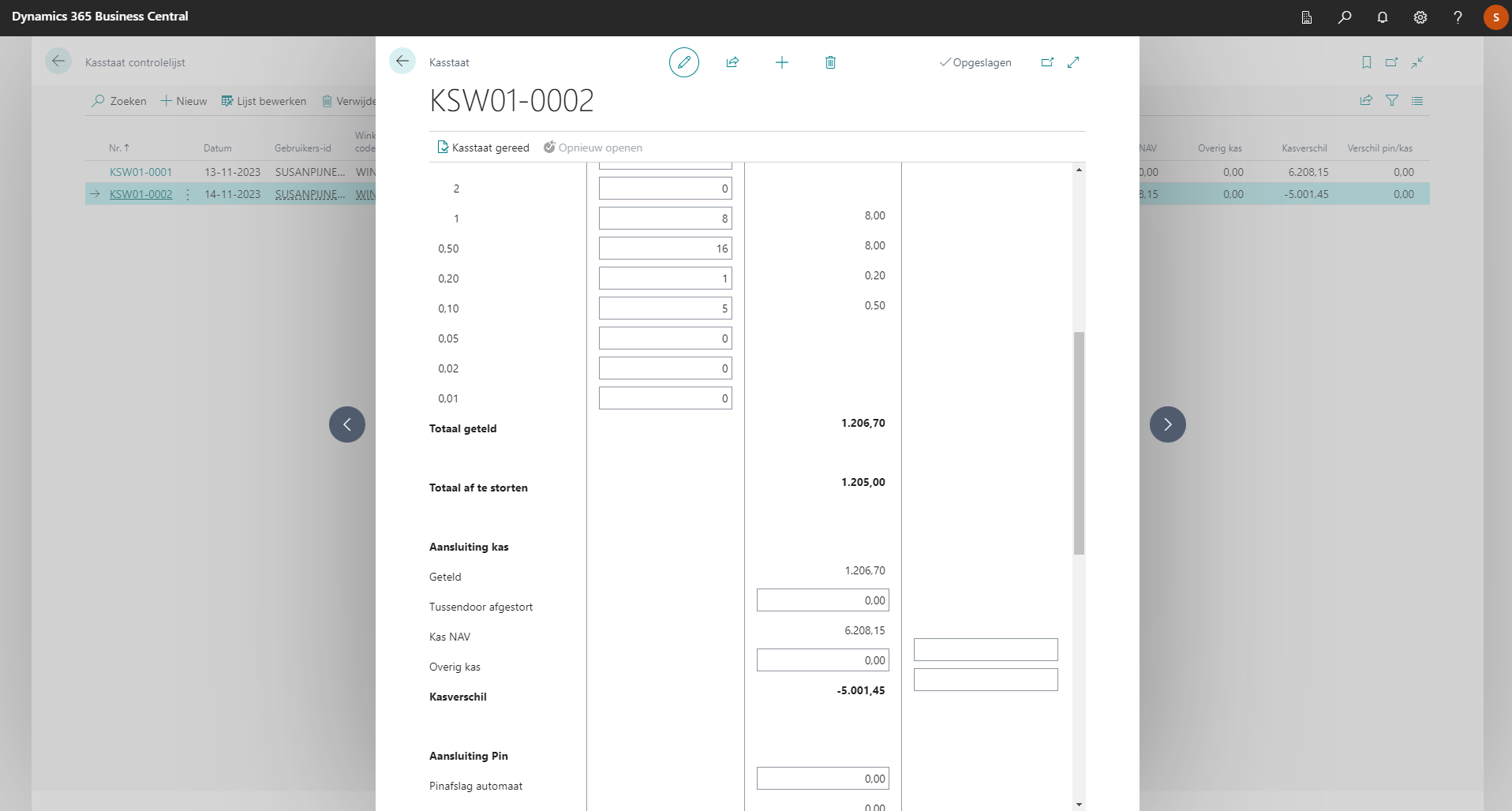
Task: Click remark field next to Kasverschil
Action: click(986, 680)
